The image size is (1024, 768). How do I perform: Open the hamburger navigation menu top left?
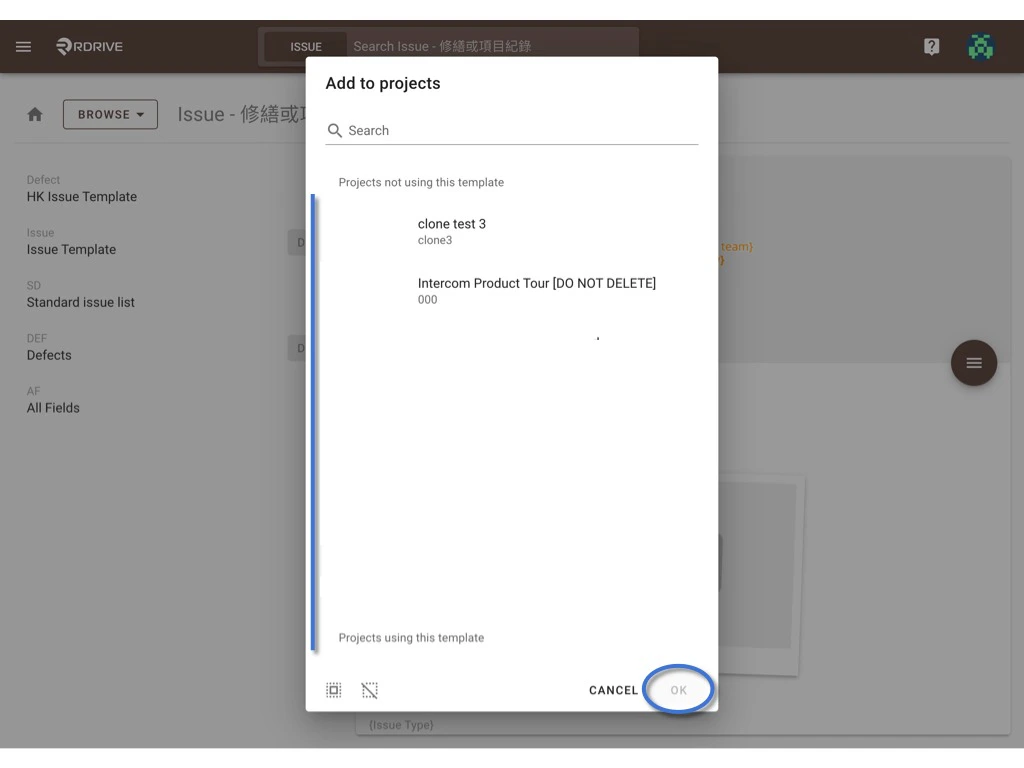coord(23,46)
